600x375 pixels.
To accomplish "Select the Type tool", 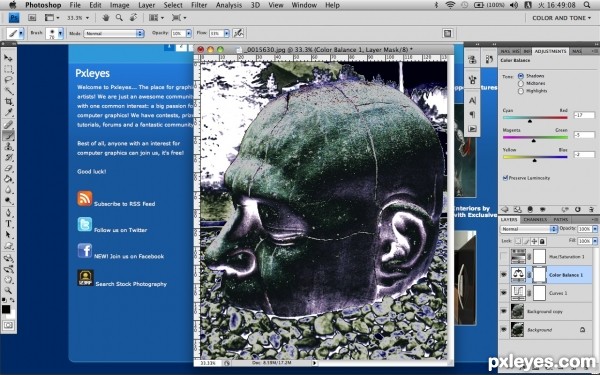I will [x=8, y=224].
